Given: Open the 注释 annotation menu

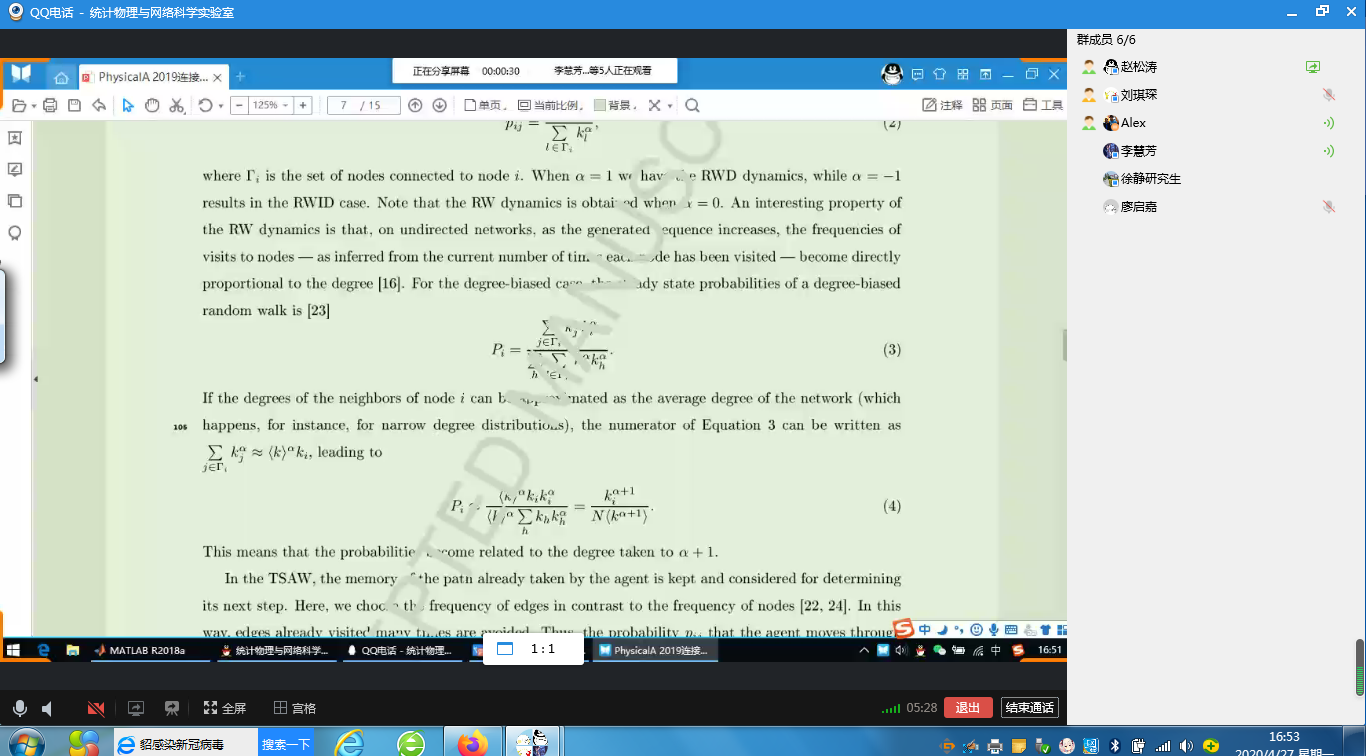Looking at the screenshot, I should (x=942, y=105).
